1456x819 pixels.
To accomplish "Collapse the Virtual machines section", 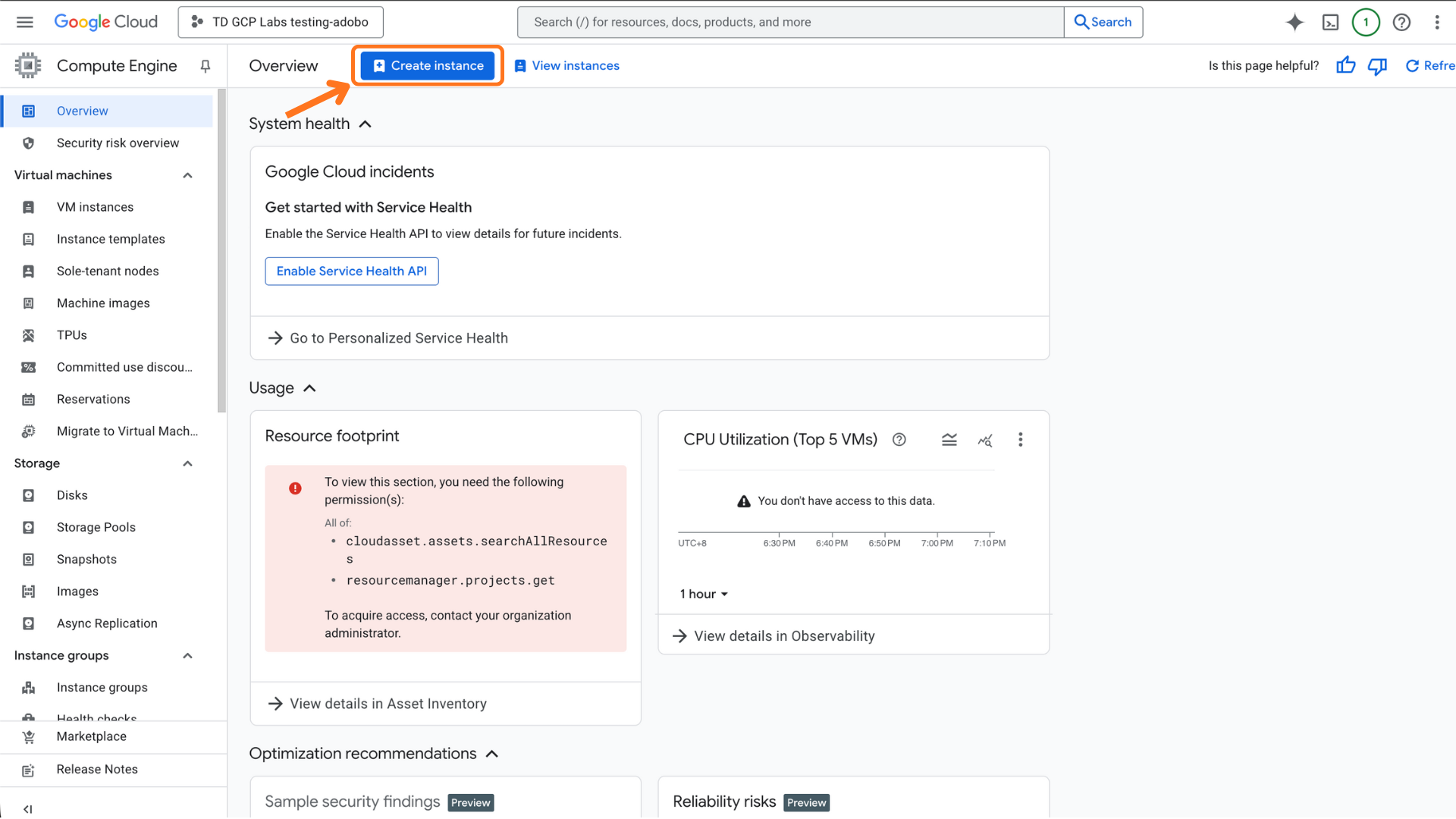I will pos(187,175).
